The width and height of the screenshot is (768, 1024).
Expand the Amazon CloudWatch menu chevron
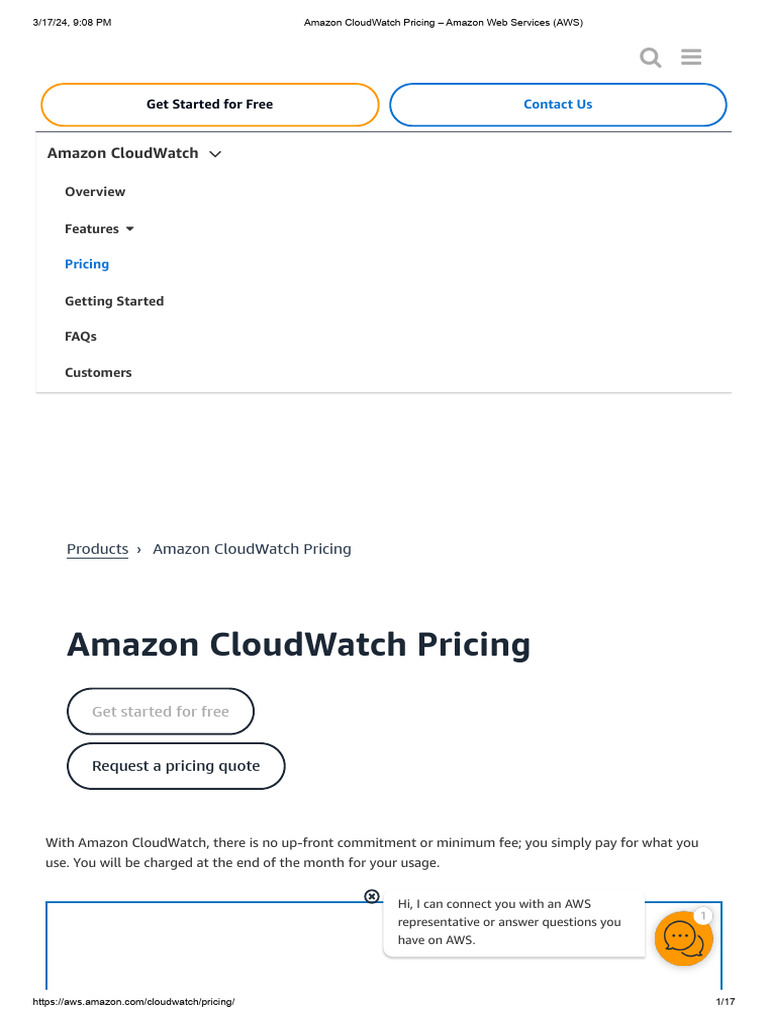(x=215, y=154)
